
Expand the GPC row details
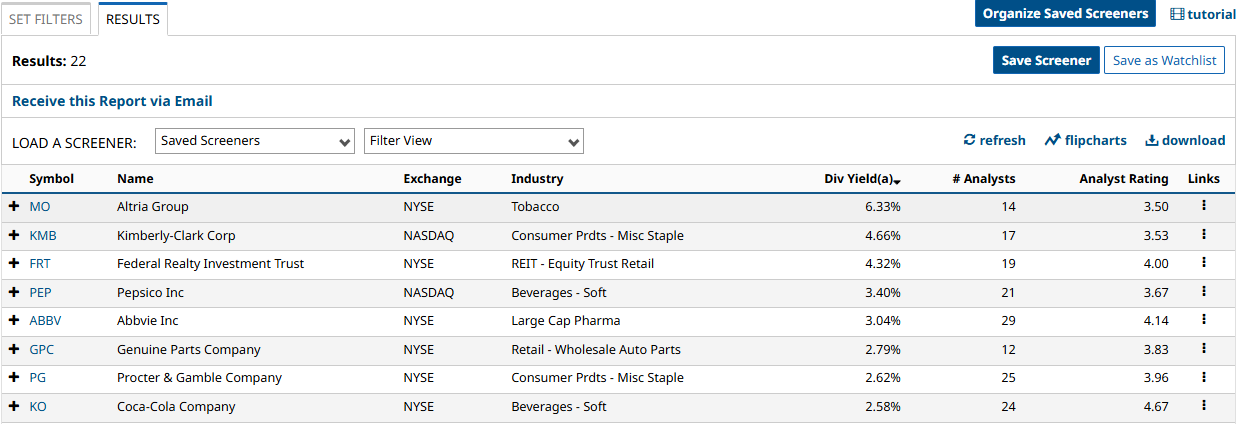pos(14,349)
